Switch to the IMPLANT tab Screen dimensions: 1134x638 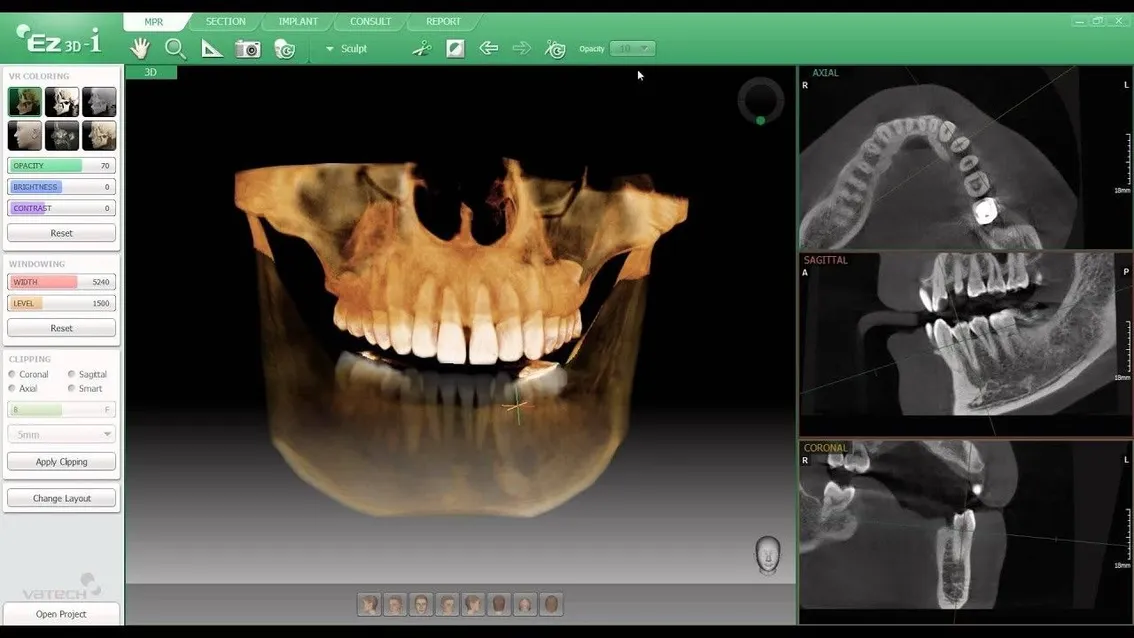pyautogui.click(x=298, y=21)
